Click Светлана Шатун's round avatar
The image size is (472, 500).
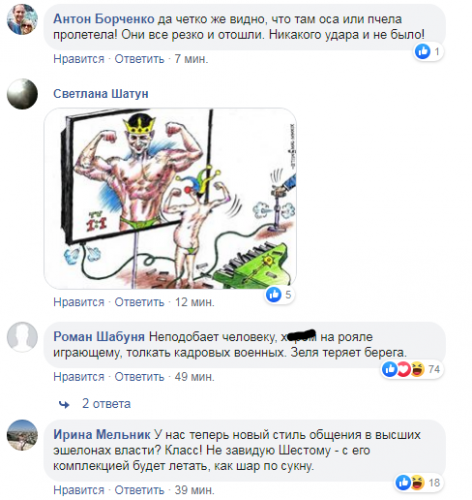[22, 94]
